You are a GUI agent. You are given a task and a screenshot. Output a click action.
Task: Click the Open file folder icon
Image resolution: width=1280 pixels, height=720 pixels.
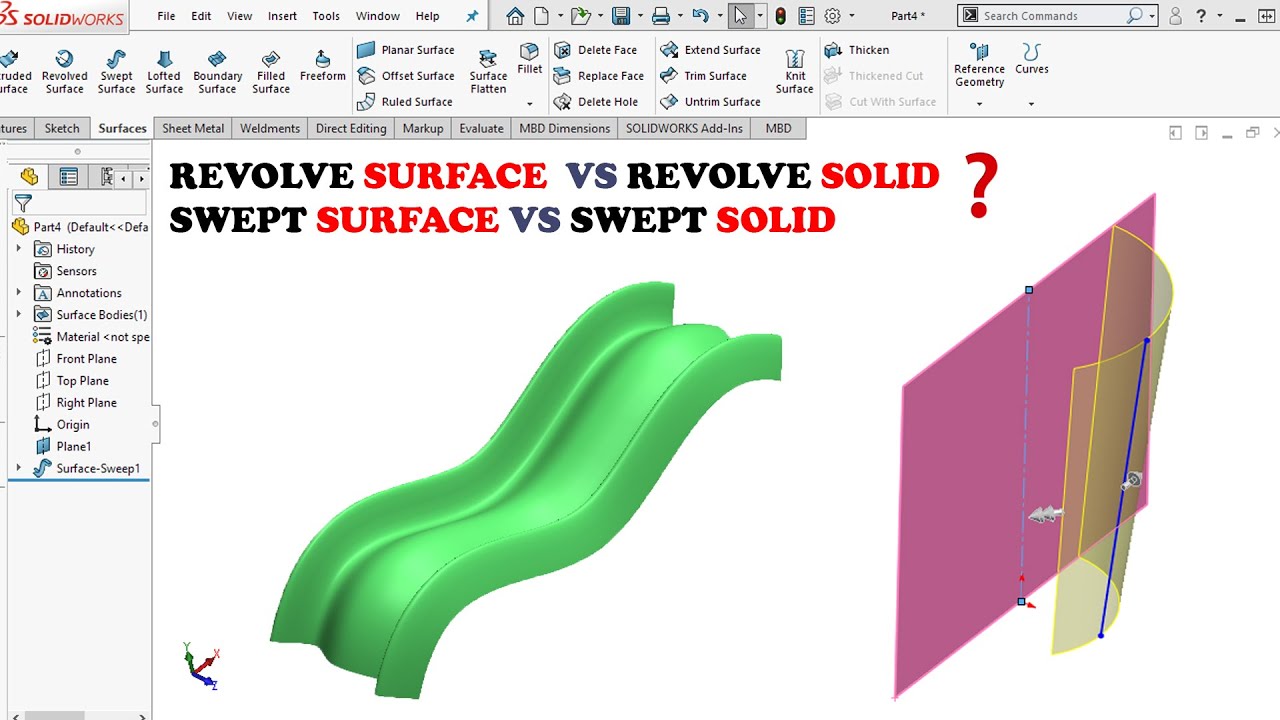pos(580,16)
